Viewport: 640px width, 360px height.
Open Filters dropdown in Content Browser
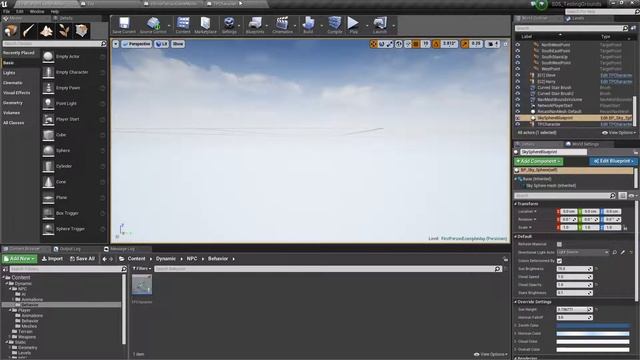(142, 269)
